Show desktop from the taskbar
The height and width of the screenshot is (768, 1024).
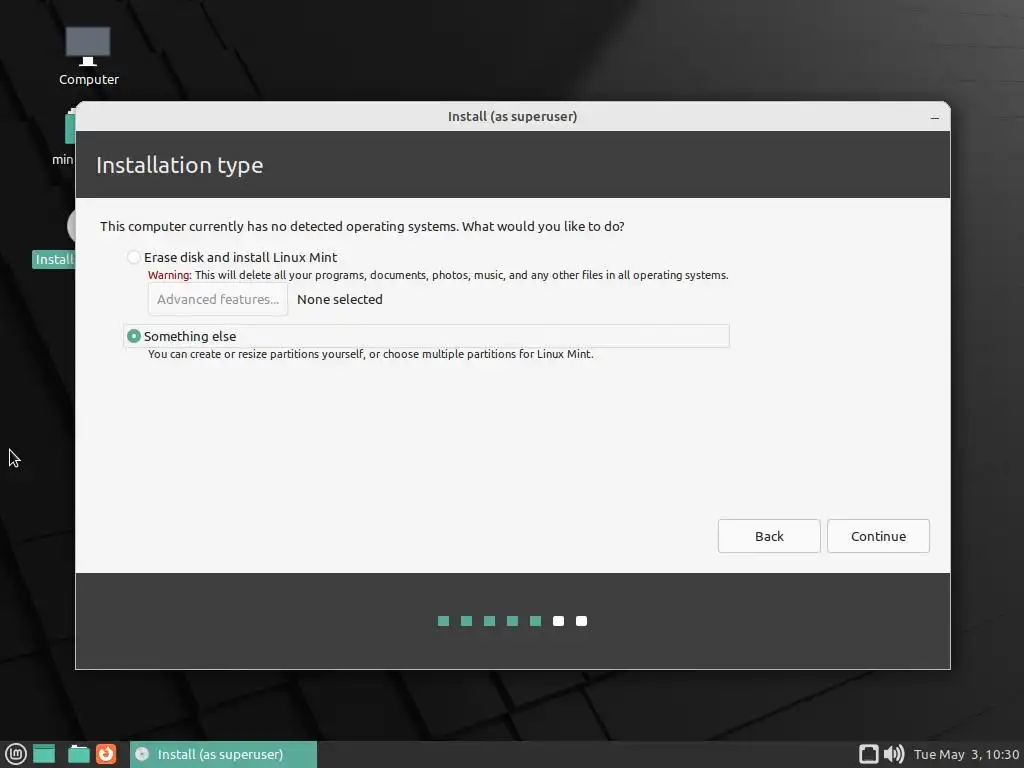44,754
